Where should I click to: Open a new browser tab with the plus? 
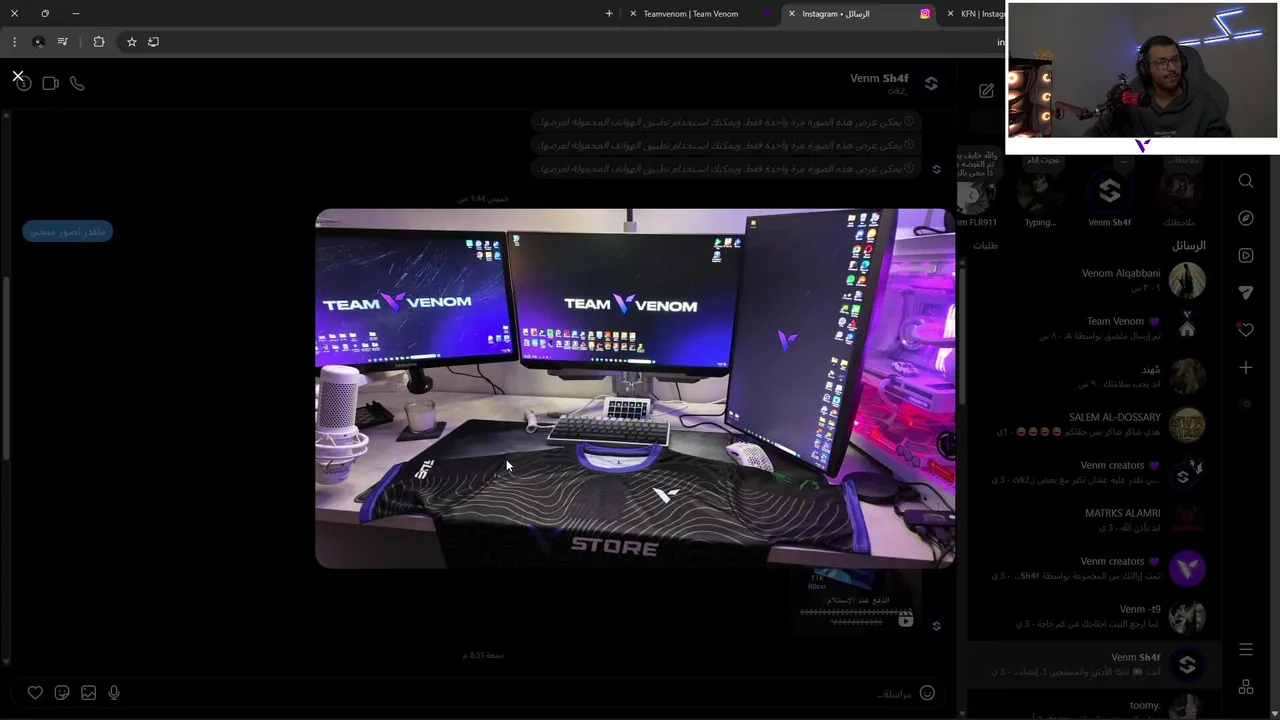point(609,14)
